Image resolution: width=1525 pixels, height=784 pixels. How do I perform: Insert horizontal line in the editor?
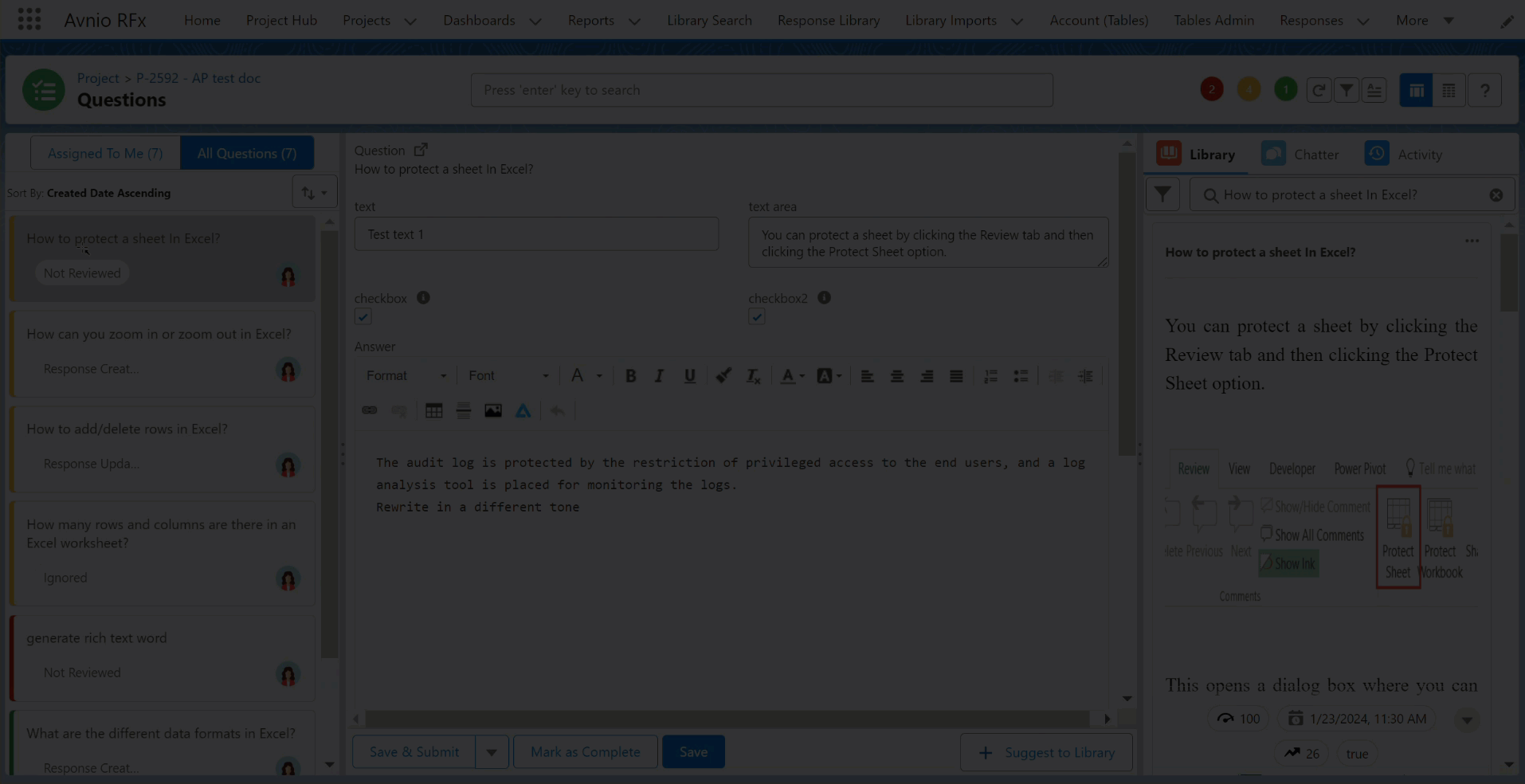(x=463, y=410)
